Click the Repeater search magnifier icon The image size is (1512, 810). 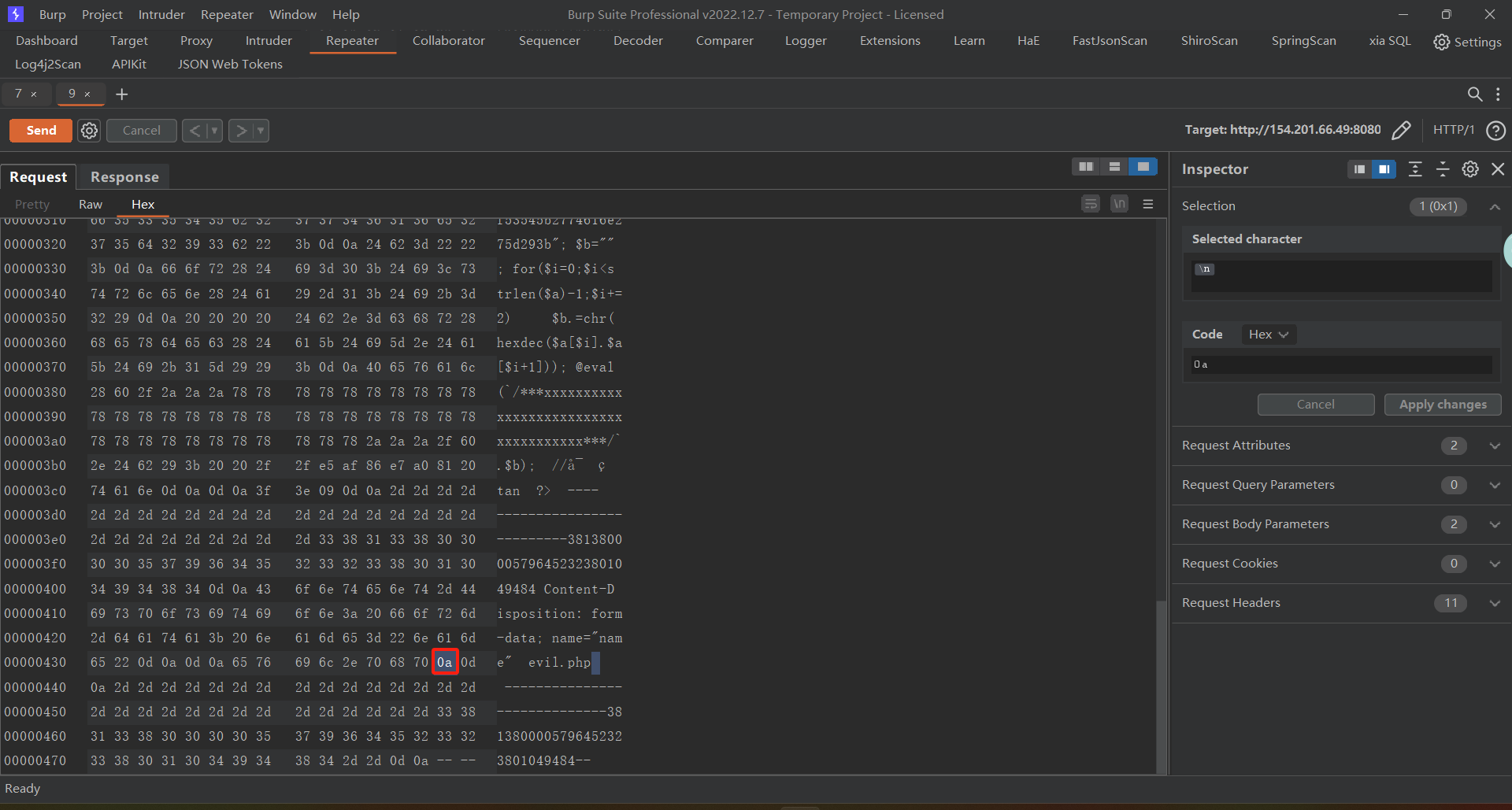[1475, 94]
